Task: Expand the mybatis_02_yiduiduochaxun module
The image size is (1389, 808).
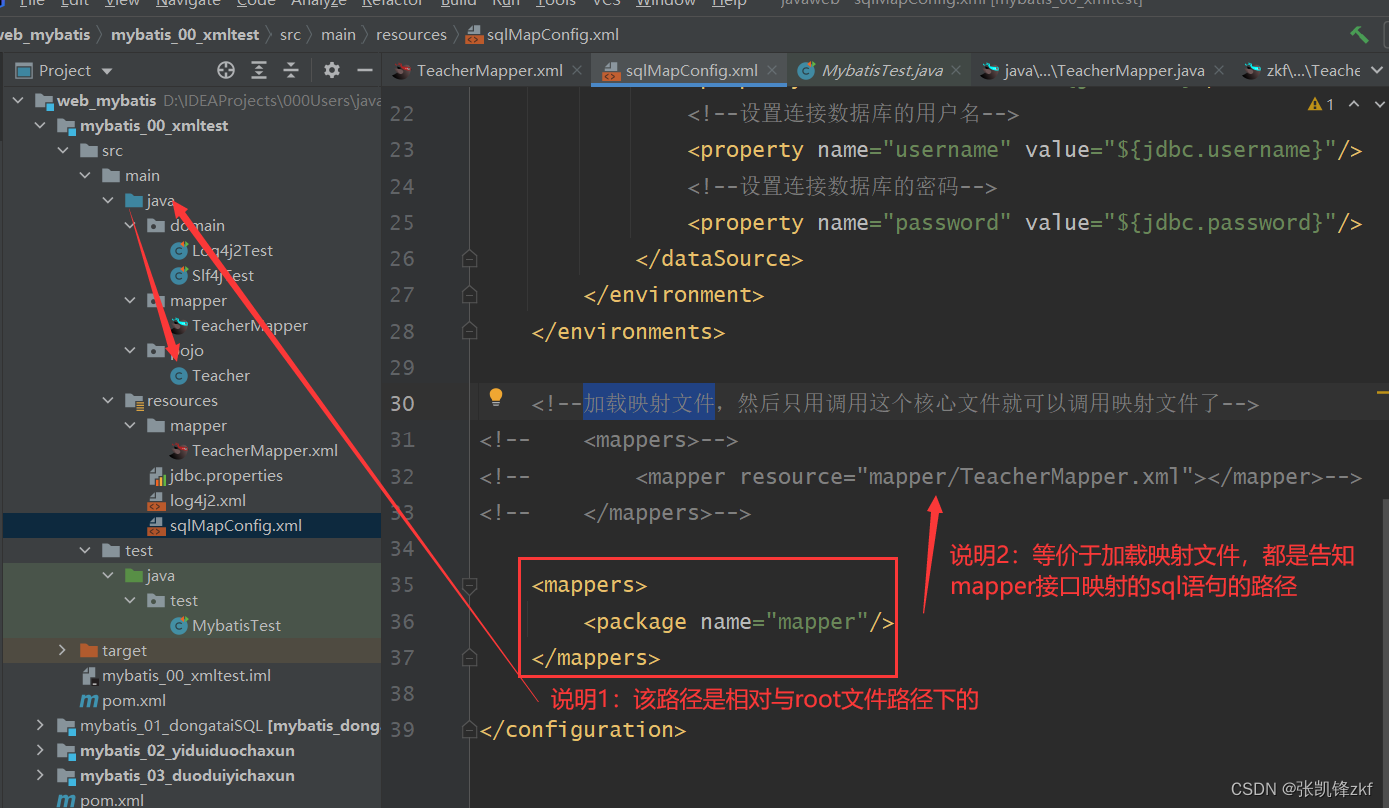Action: pos(40,750)
